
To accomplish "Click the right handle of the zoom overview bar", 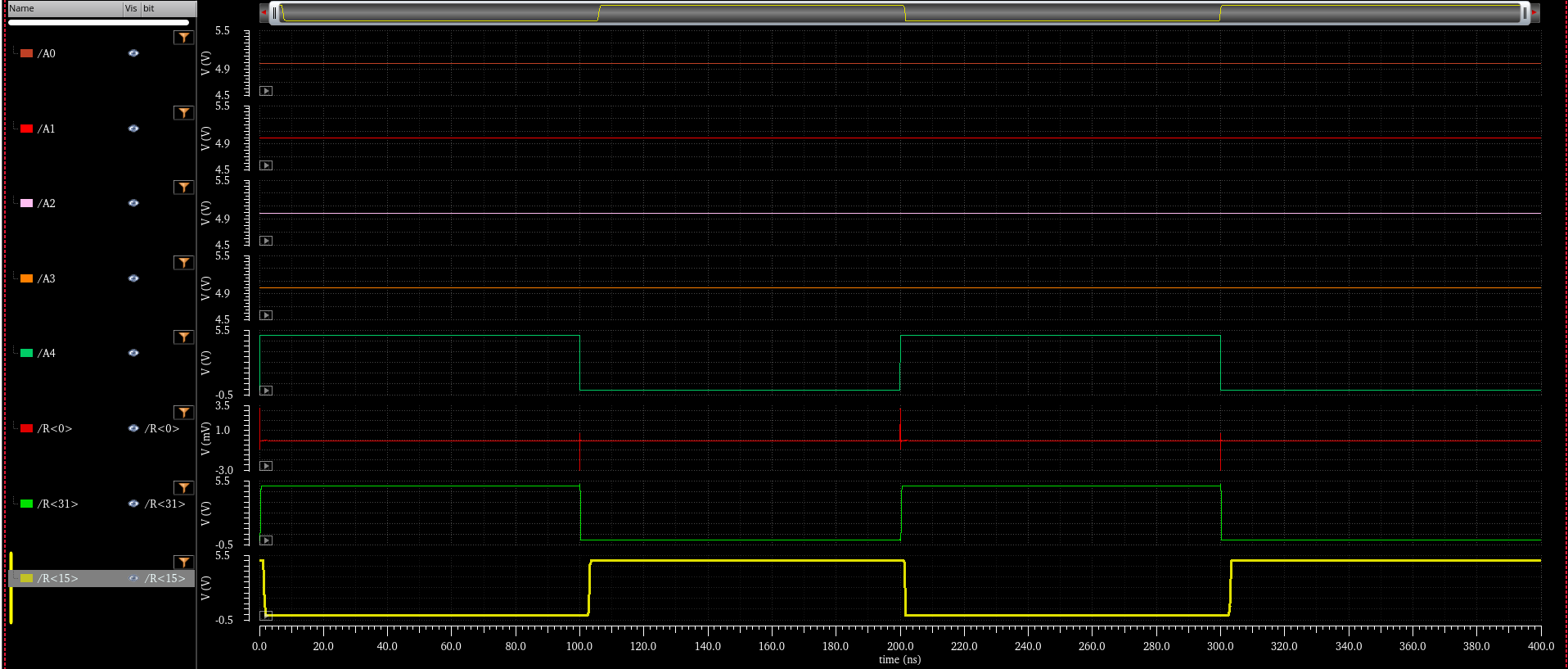I will point(1525,13).
